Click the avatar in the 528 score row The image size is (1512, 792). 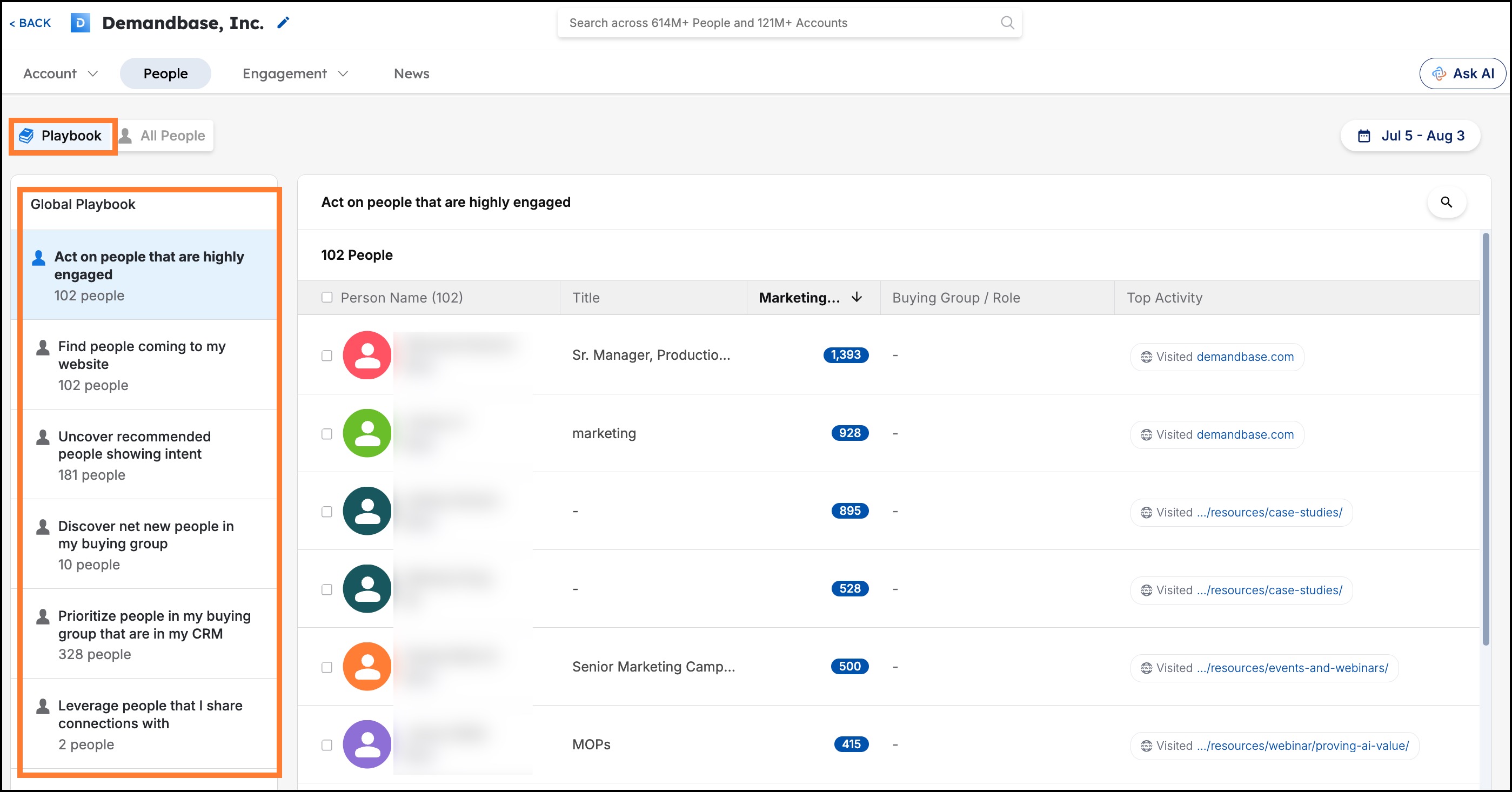click(x=367, y=589)
